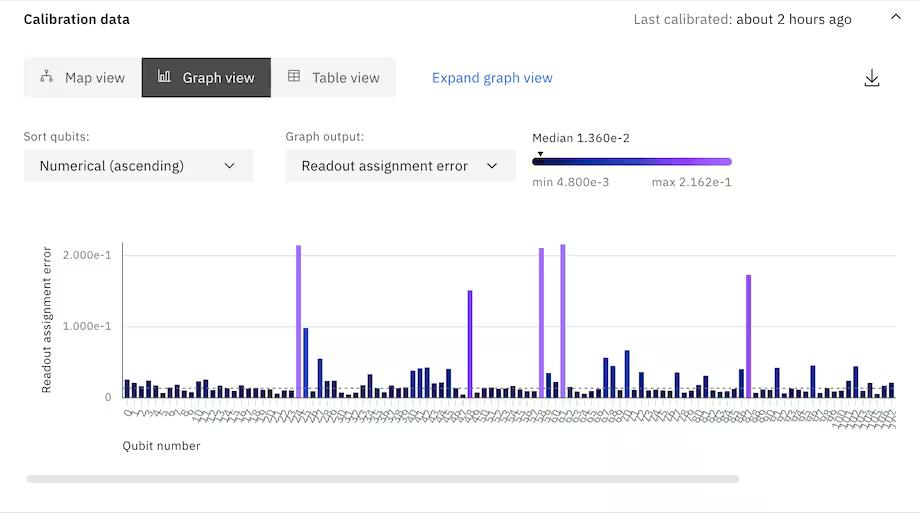920x519 pixels.
Task: Click the "Calibration data" heading
Action: (76, 19)
